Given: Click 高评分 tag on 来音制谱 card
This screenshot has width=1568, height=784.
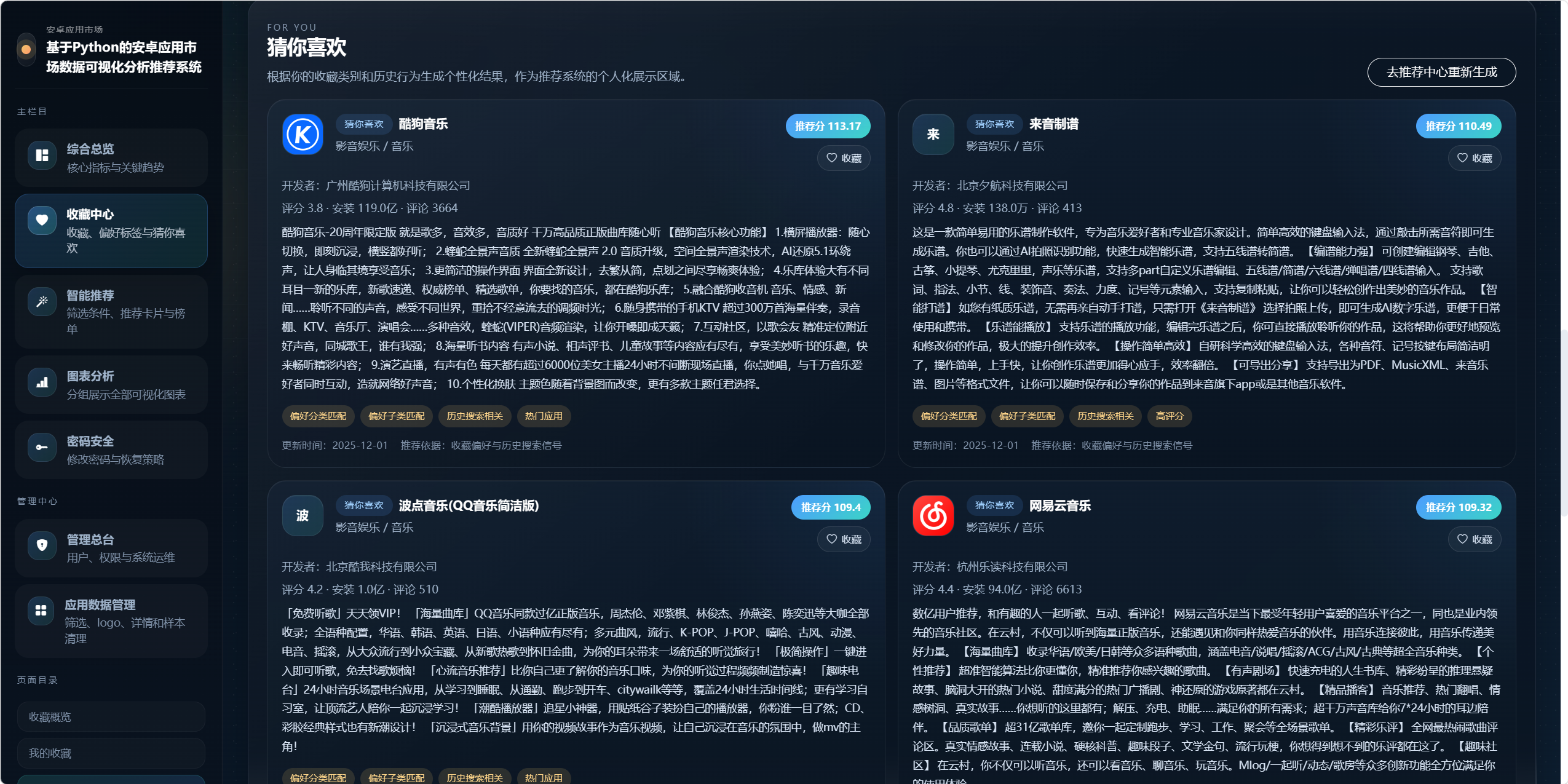Looking at the screenshot, I should click(1169, 416).
